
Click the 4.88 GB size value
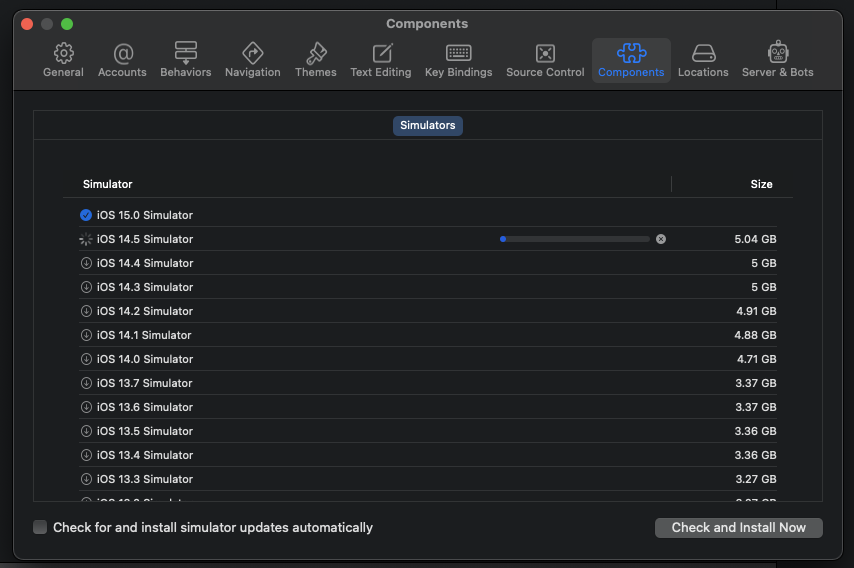pos(755,335)
